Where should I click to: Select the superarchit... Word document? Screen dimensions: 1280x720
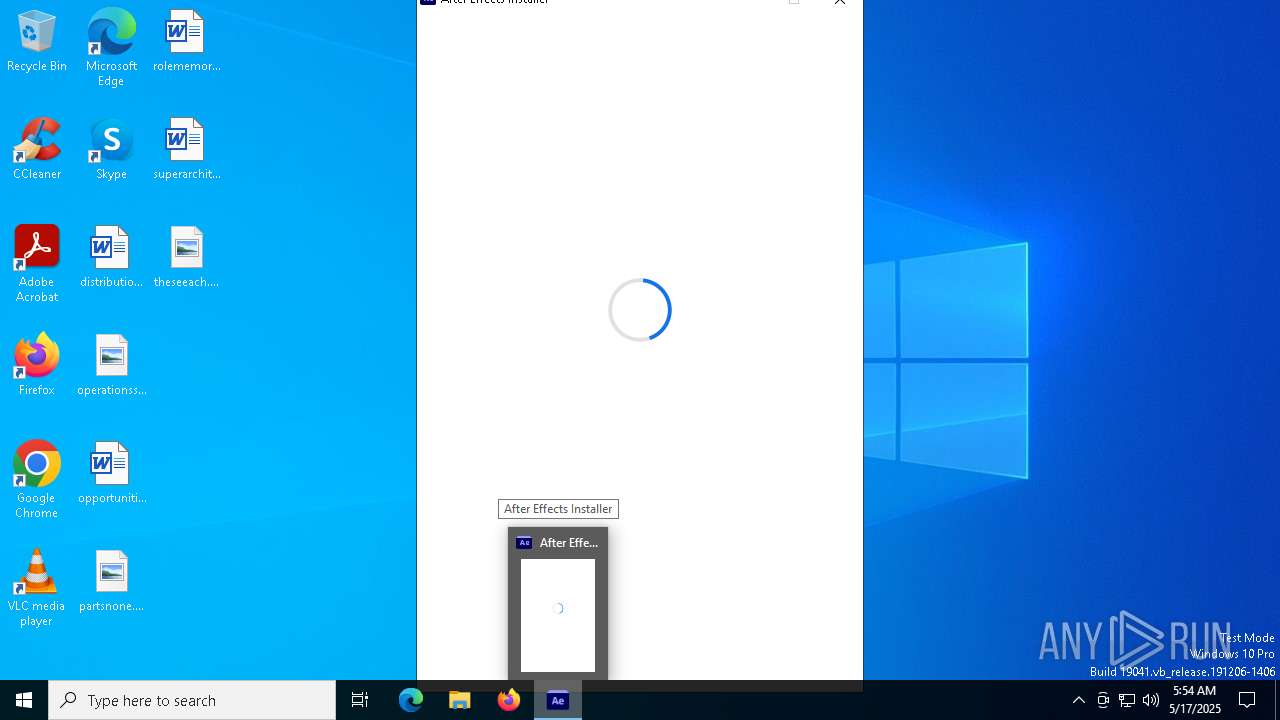point(186,150)
